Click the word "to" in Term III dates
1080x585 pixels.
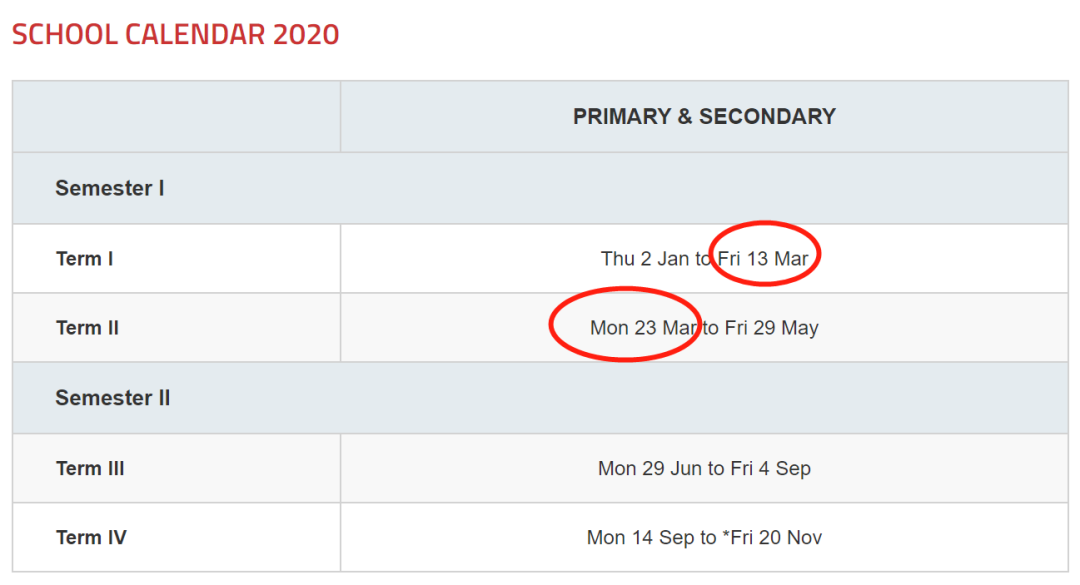point(716,468)
